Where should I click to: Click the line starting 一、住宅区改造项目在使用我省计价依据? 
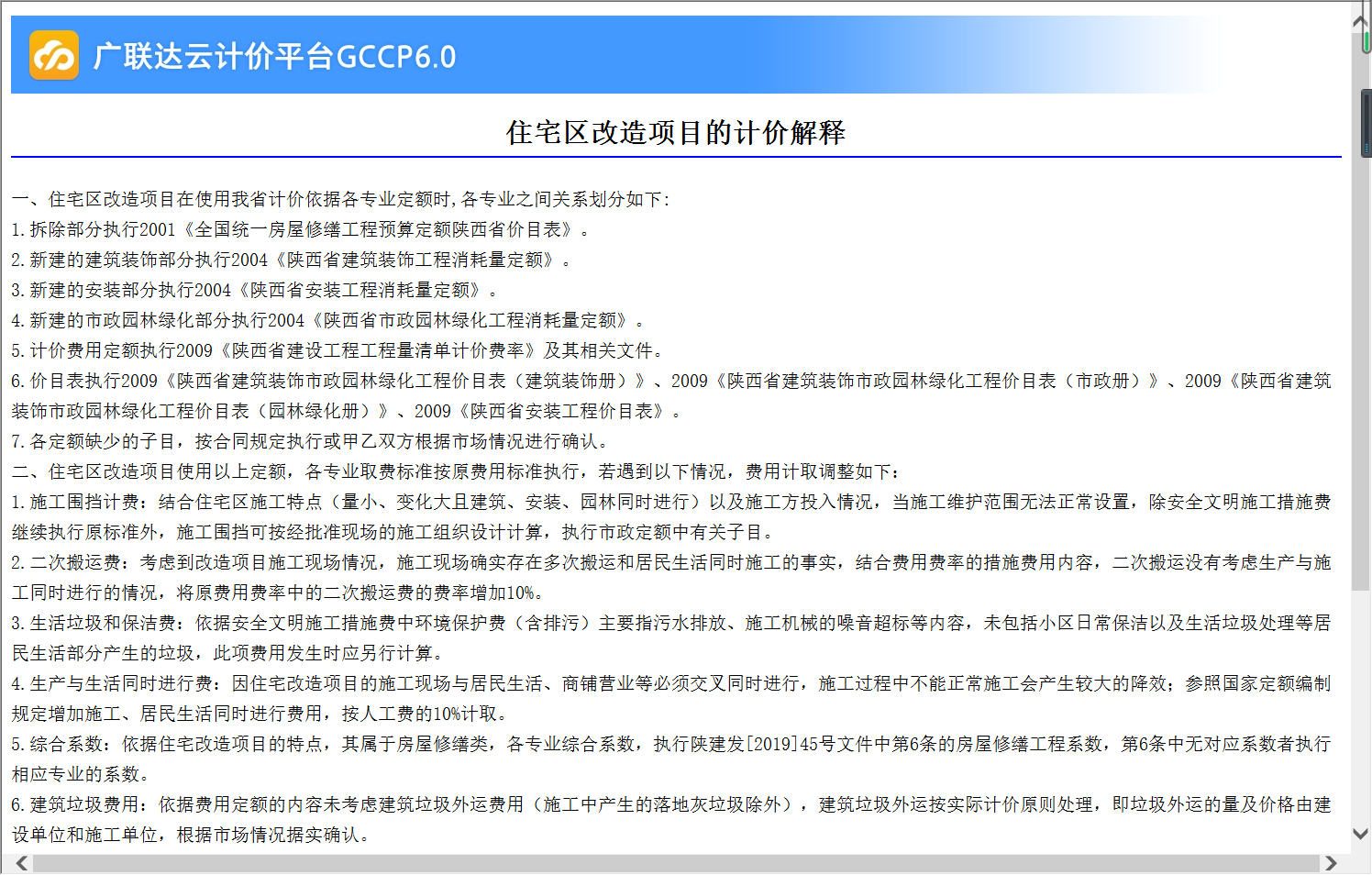pos(341,199)
